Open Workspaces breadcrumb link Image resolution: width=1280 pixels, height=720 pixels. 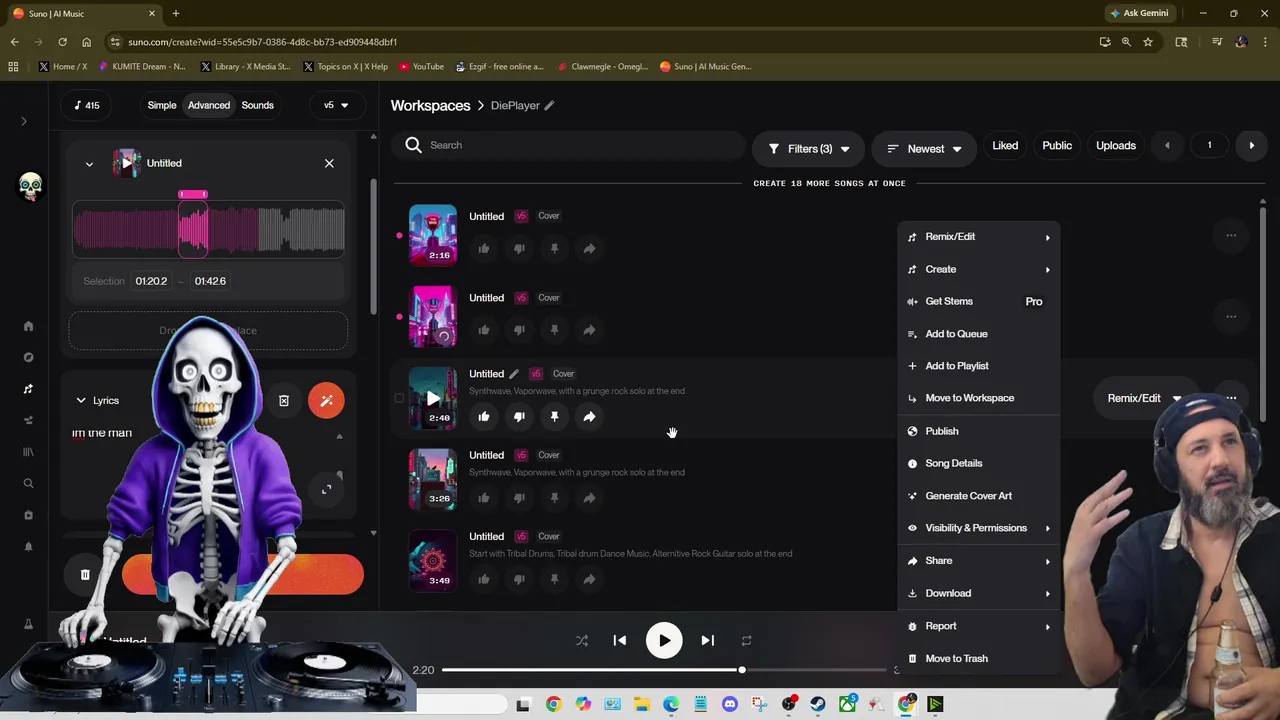click(430, 105)
